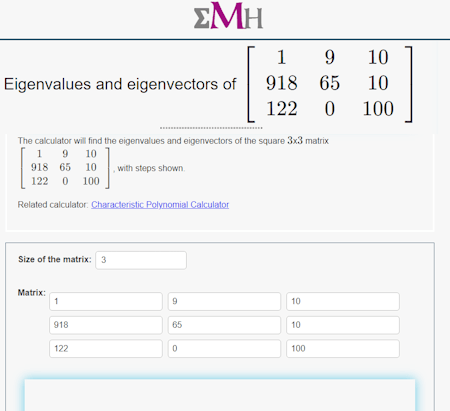This screenshot has height=411, width=450.
Task: Edit the matrix cell containing 65
Action: tap(224, 325)
